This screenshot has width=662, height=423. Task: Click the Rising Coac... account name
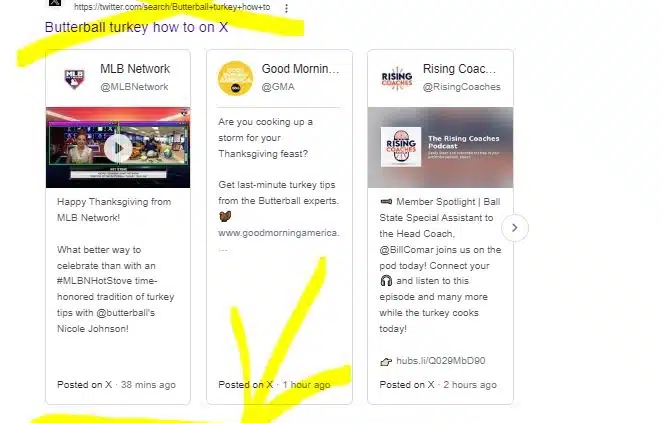(x=459, y=69)
